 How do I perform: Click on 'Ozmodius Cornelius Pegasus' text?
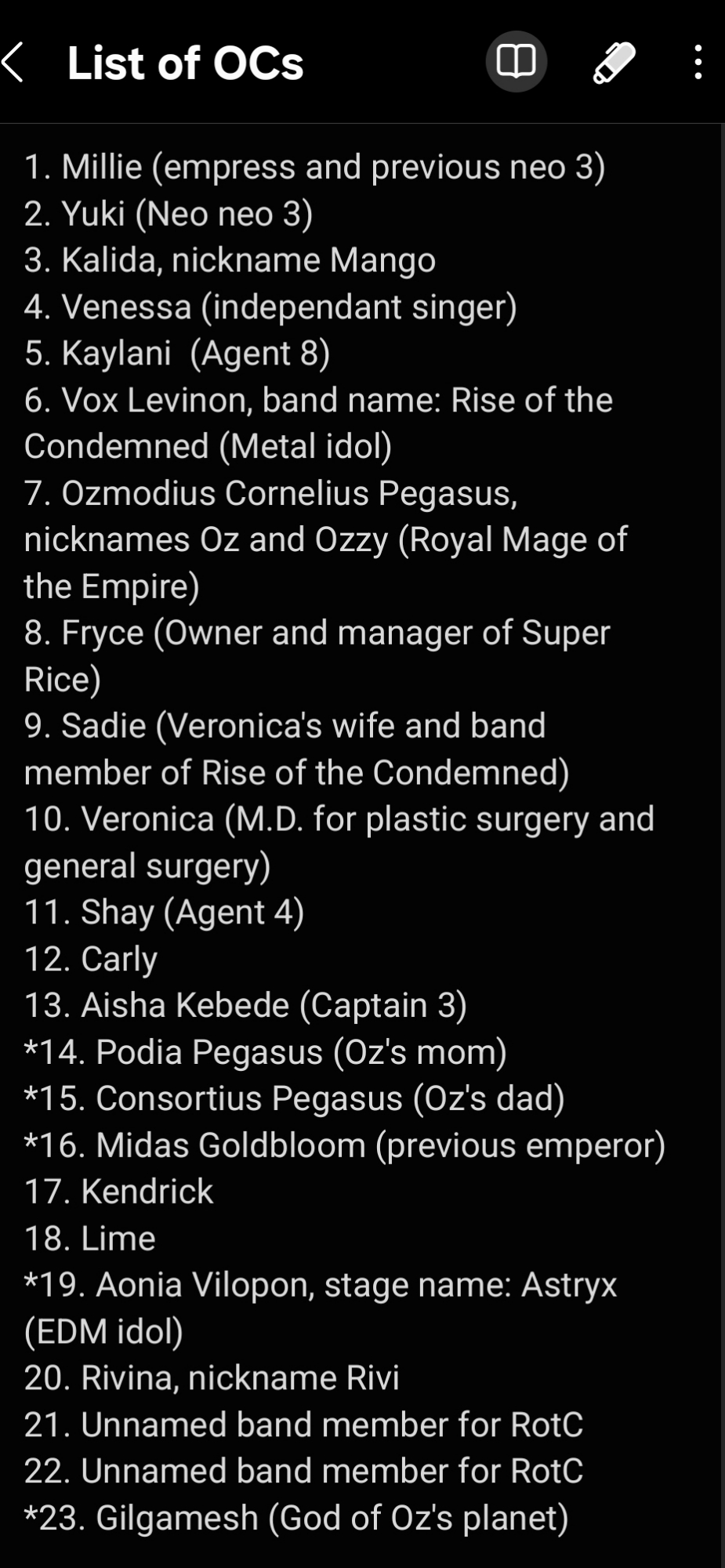(x=289, y=493)
